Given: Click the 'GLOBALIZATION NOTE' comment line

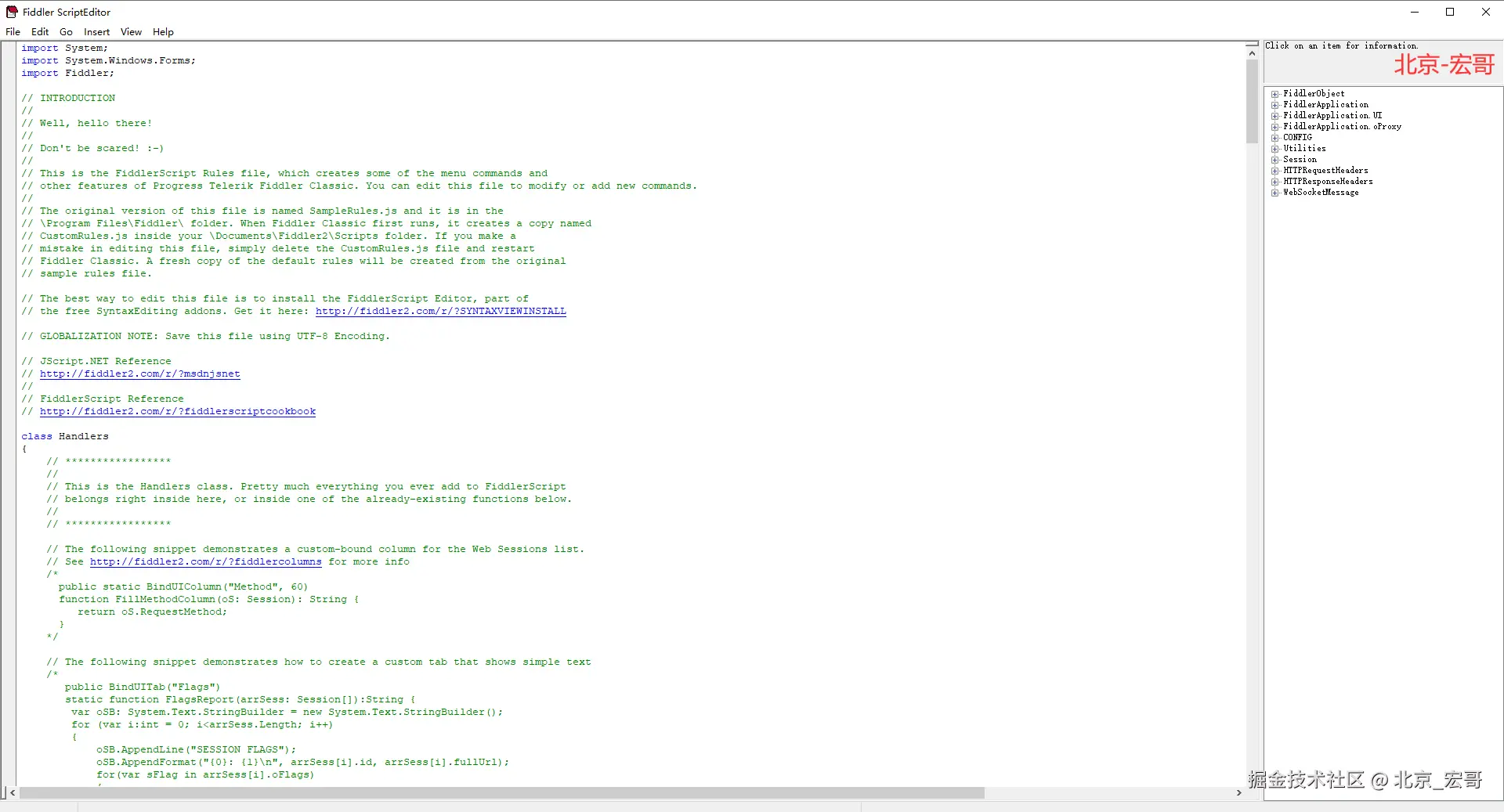Looking at the screenshot, I should click(x=205, y=337).
